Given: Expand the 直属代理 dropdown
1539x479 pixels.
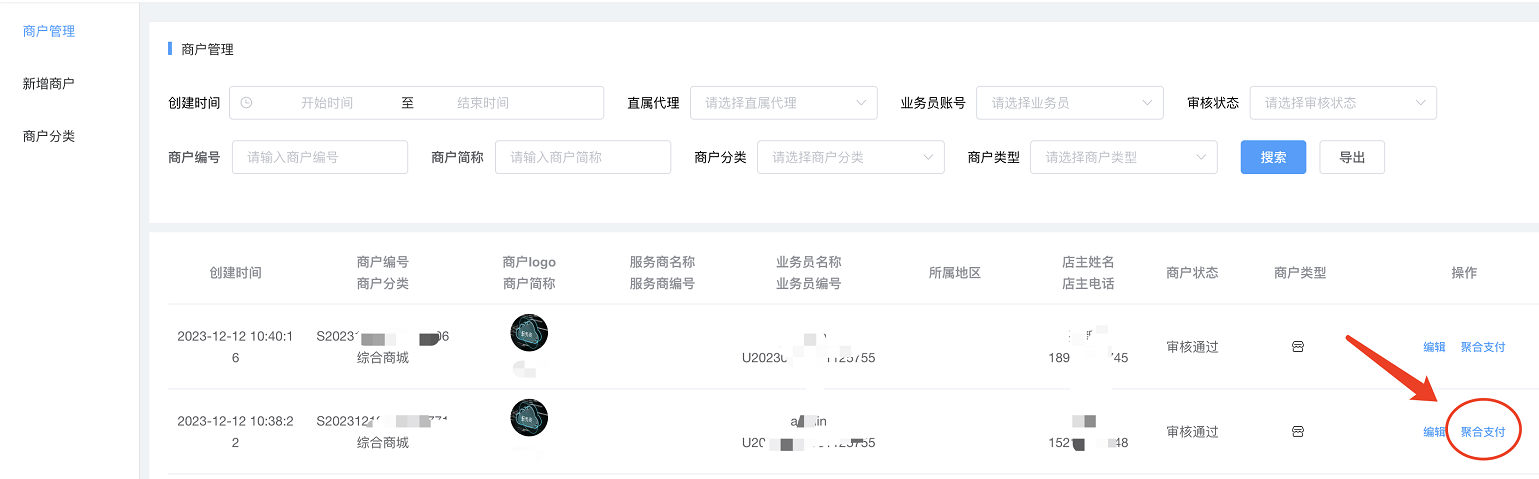Looking at the screenshot, I should coord(783,103).
